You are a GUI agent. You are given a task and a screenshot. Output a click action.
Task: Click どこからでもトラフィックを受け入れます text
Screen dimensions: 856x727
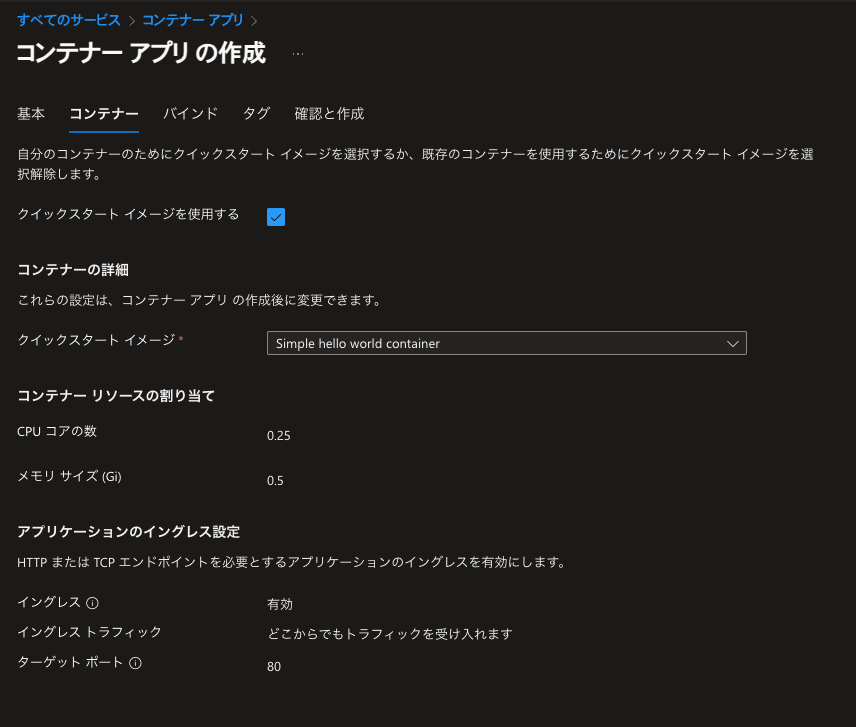click(x=390, y=634)
